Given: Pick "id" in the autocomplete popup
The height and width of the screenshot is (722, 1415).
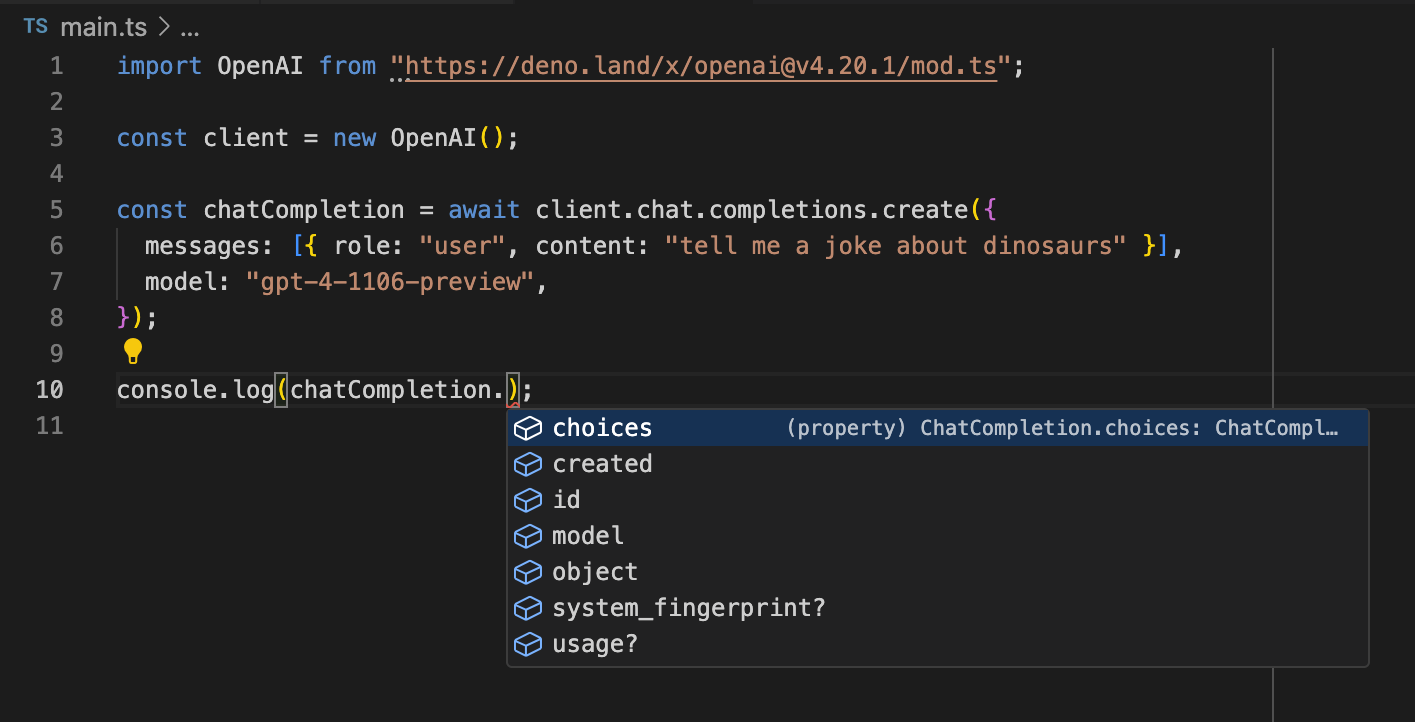Looking at the screenshot, I should 567,499.
